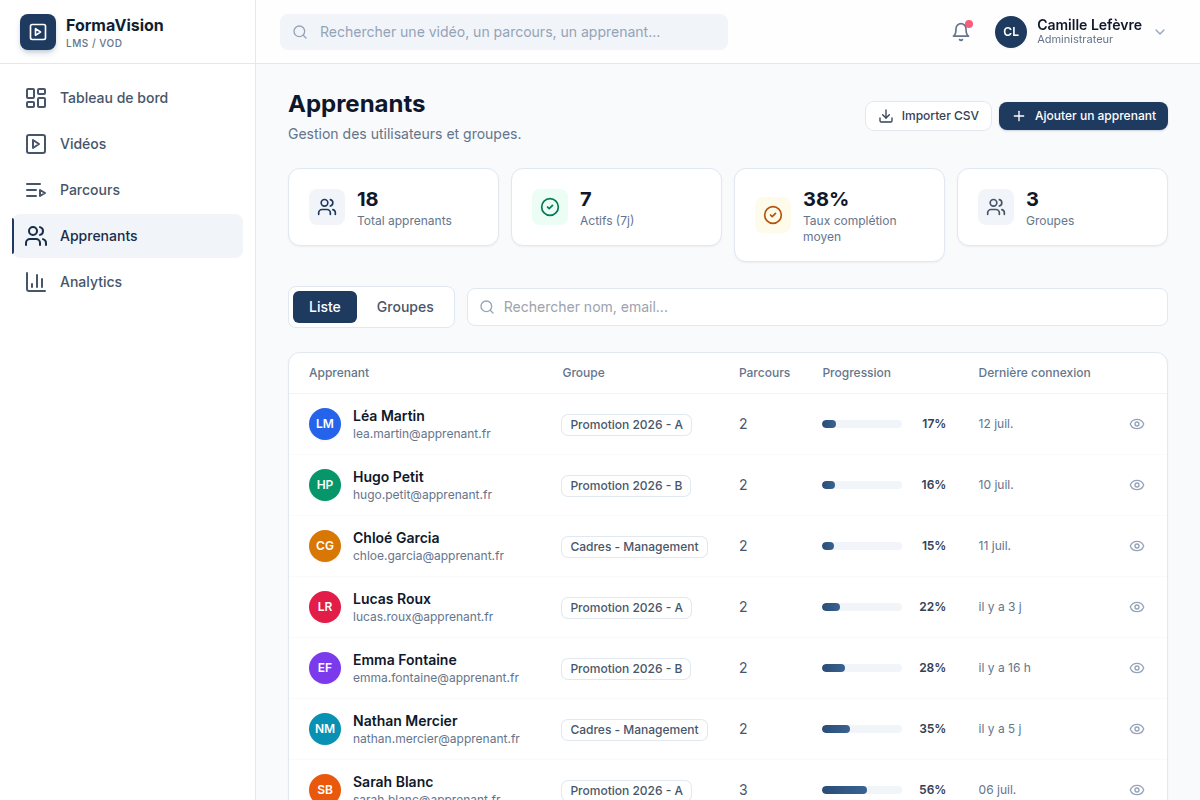Click the Apprenant column header
This screenshot has width=1200, height=800.
click(x=339, y=373)
